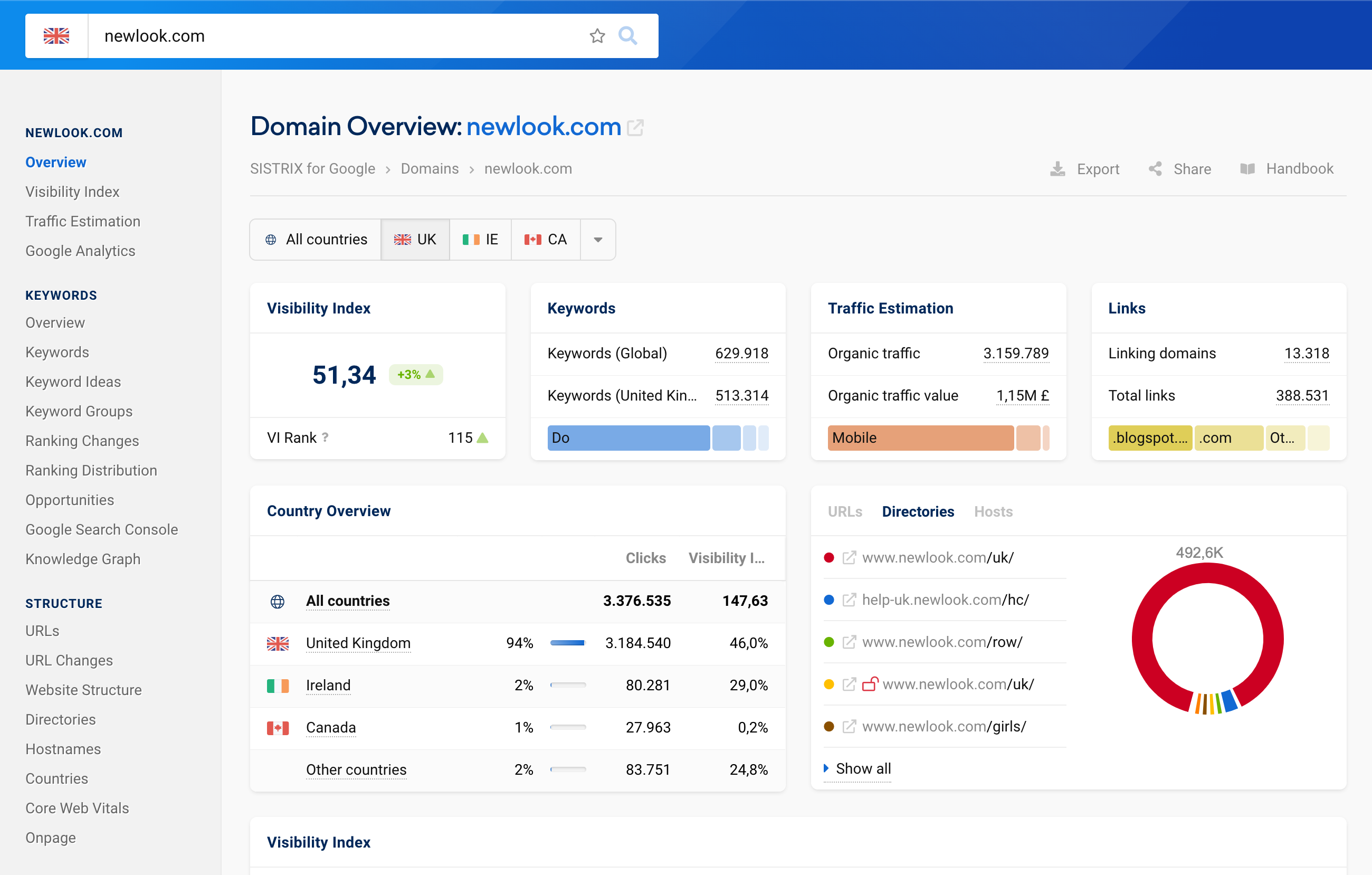Click the Ireland flag in Country Overview
This screenshot has height=875, width=1372.
point(278,686)
